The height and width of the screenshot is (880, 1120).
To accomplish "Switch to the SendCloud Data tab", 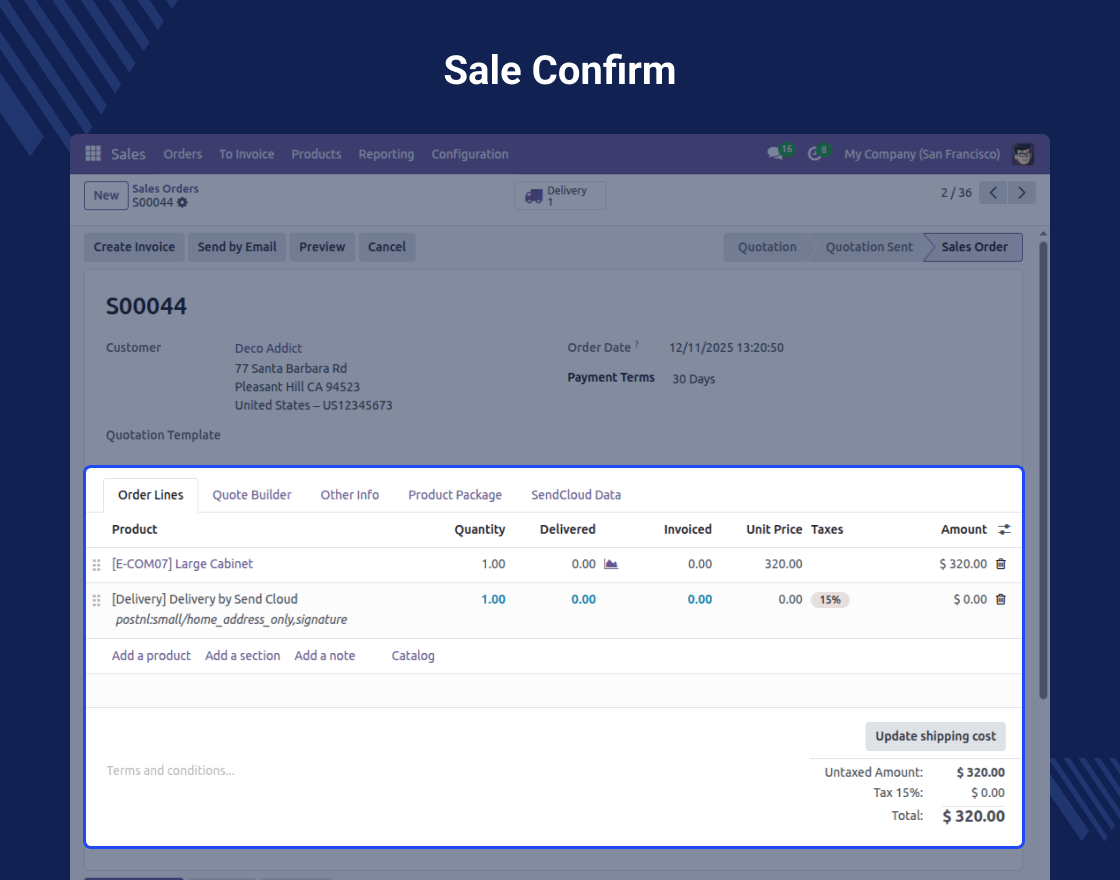I will pyautogui.click(x=576, y=495).
